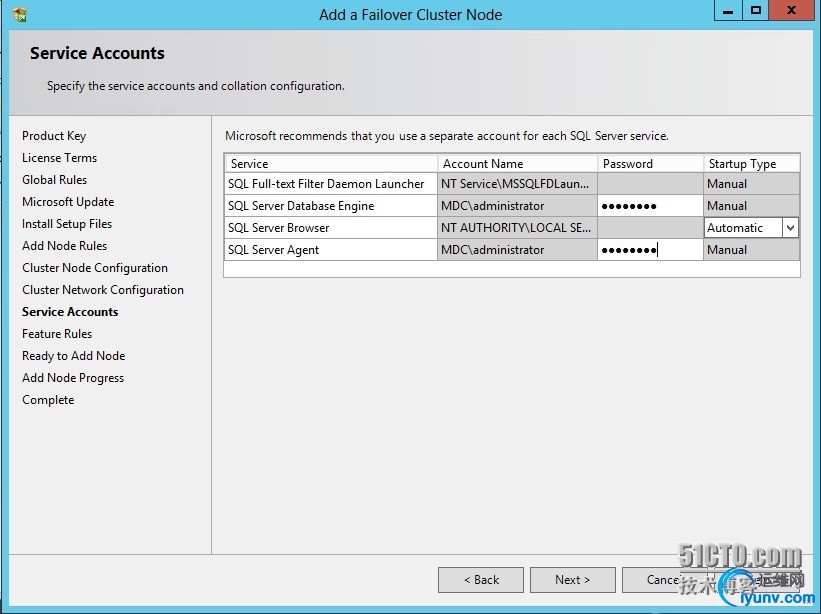This screenshot has width=821, height=614.
Task: Select the SQL Server Agent service cell
Action: tap(331, 250)
